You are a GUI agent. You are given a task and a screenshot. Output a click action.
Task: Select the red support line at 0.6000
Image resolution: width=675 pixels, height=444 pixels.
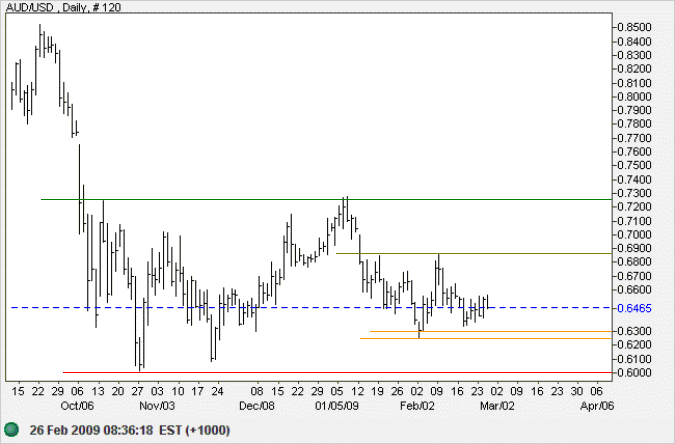coord(337,372)
